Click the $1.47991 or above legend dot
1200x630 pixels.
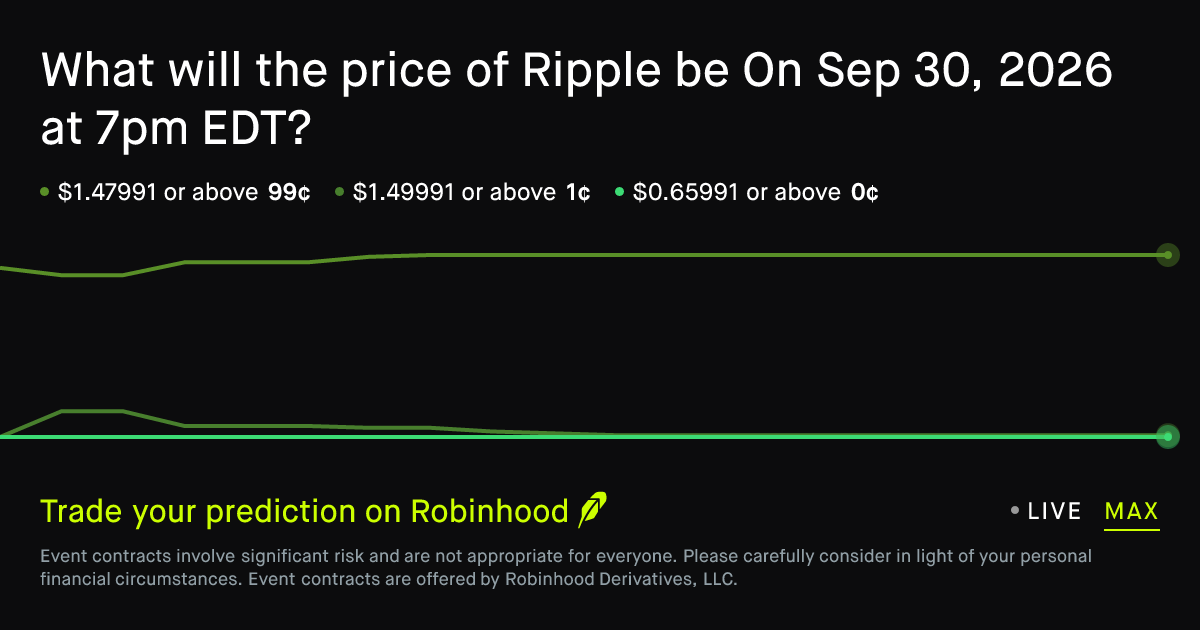(44, 192)
